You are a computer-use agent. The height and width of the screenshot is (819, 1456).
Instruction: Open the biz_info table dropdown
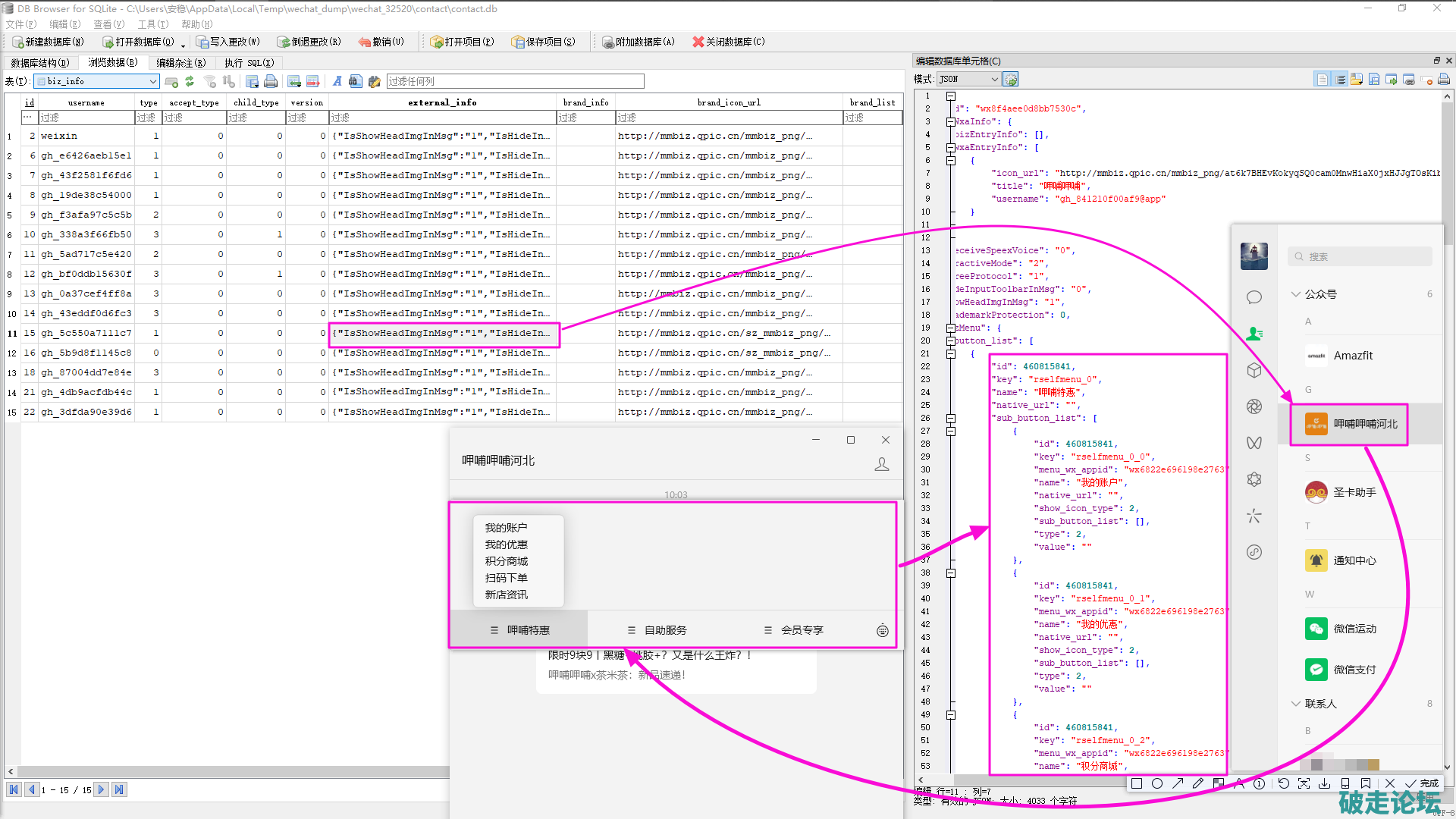click(152, 81)
